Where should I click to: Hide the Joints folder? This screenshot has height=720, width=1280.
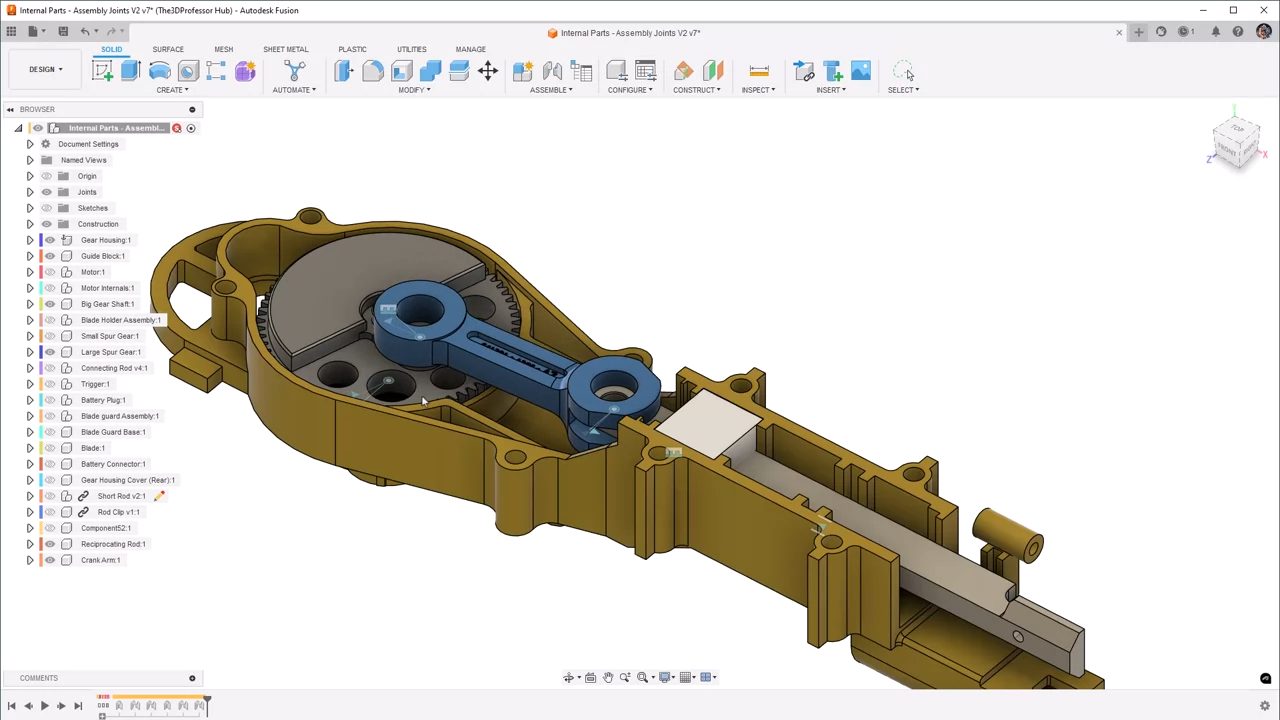46,192
